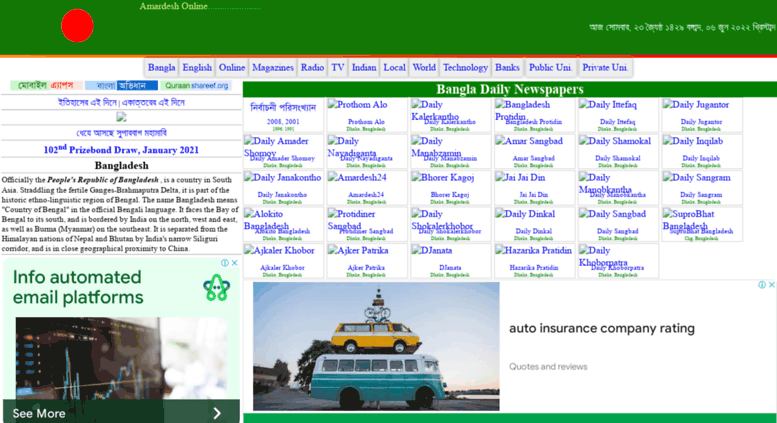Viewport: 777px width, 423px height.
Task: Close the auto insurance ad
Action: (770, 286)
